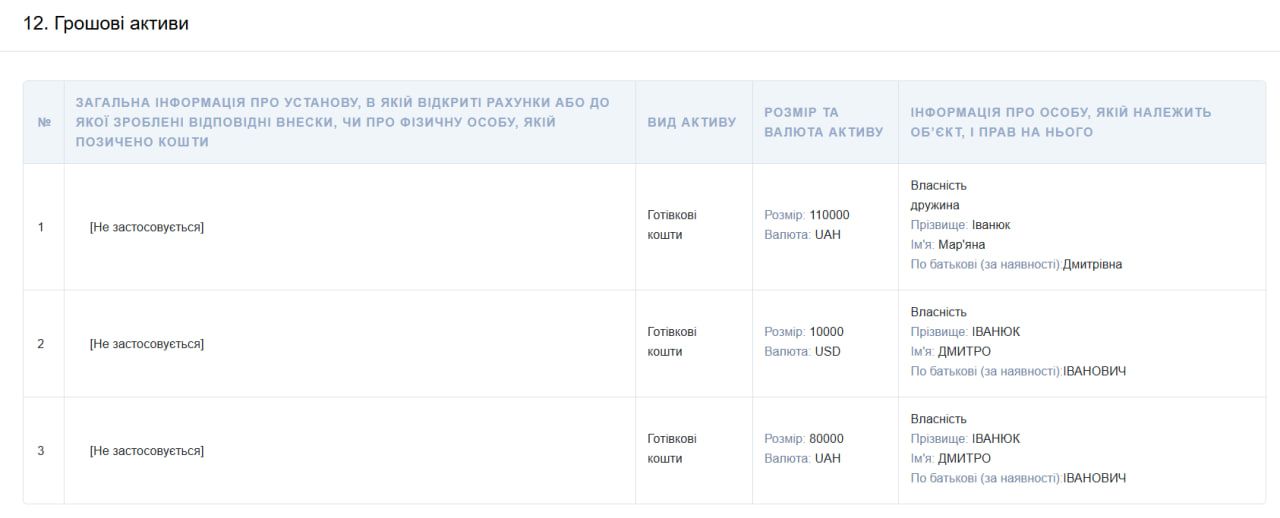Select the 10000 amount value
The width and height of the screenshot is (1280, 518).
[826, 332]
